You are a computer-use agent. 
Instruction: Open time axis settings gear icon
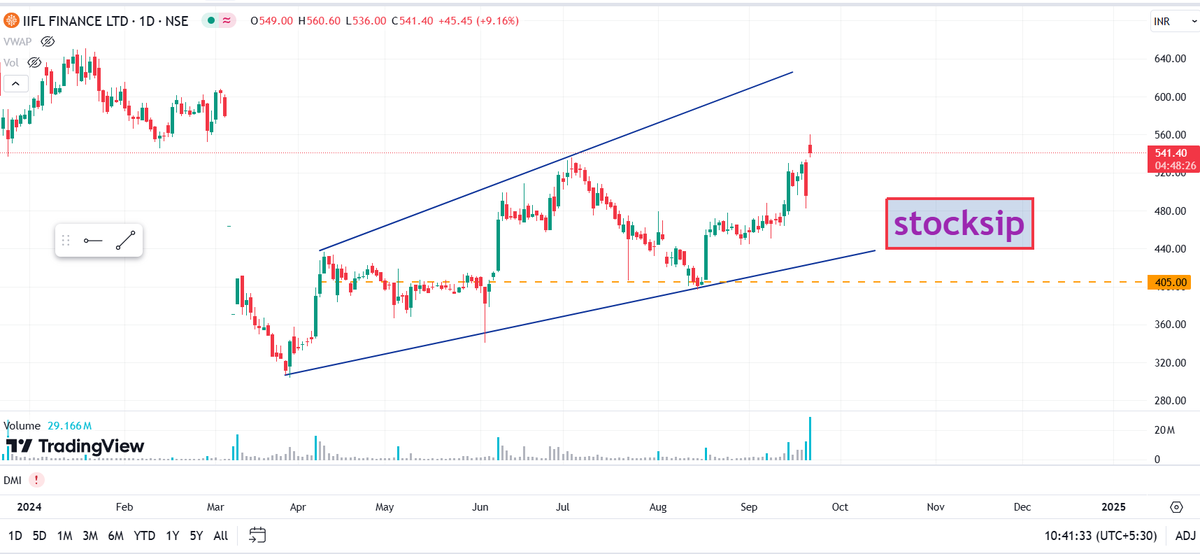click(x=1176, y=507)
